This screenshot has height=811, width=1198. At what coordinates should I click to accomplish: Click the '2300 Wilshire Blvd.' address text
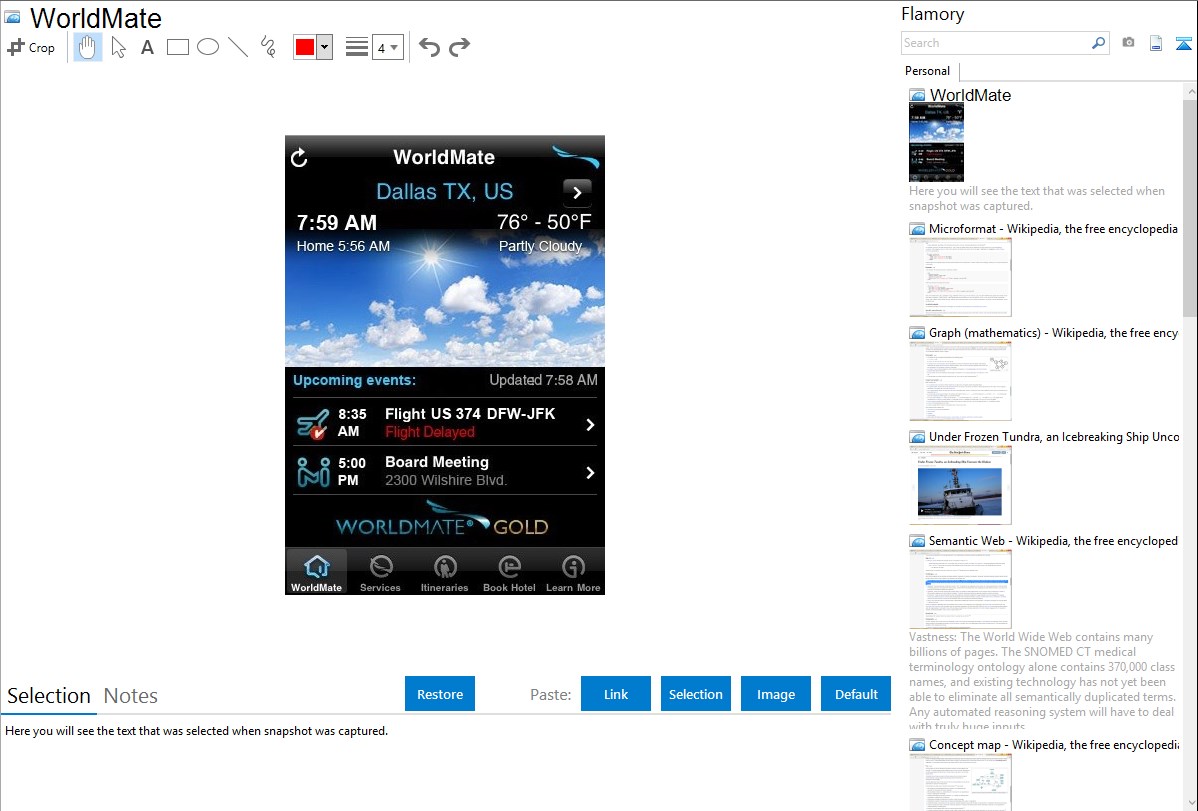tap(446, 480)
